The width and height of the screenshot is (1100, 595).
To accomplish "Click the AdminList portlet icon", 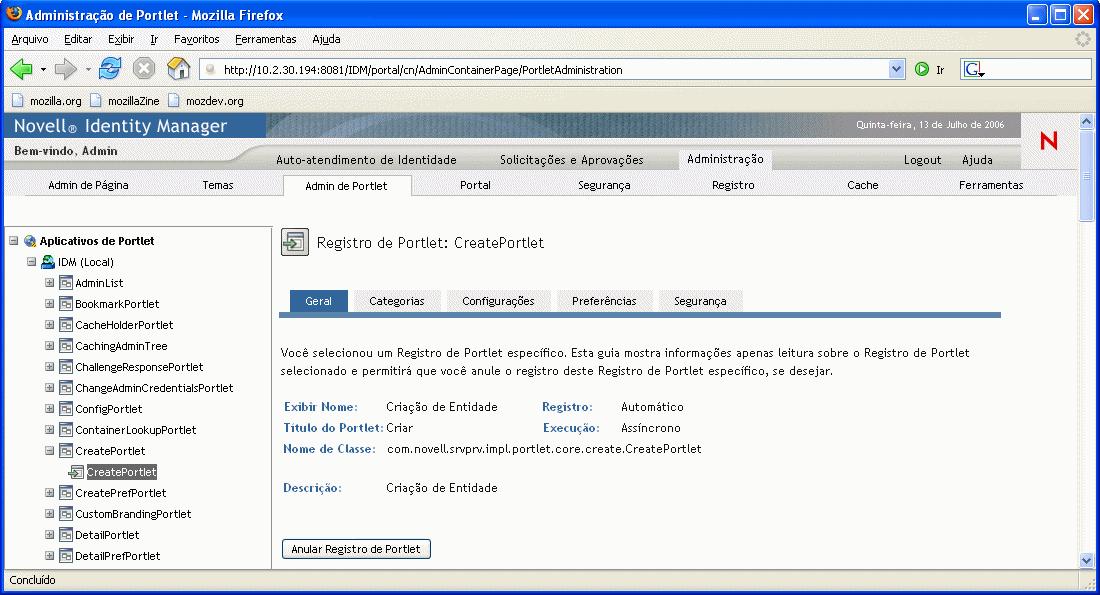I will point(66,283).
